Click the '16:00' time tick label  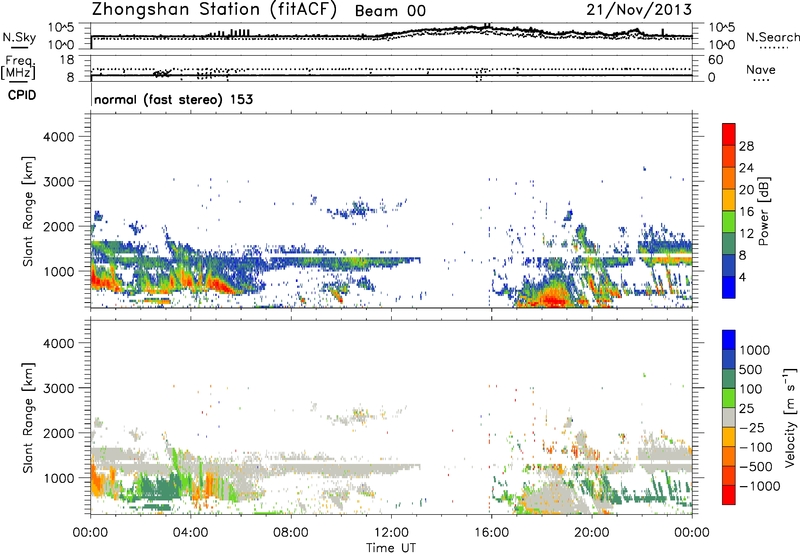[491, 533]
